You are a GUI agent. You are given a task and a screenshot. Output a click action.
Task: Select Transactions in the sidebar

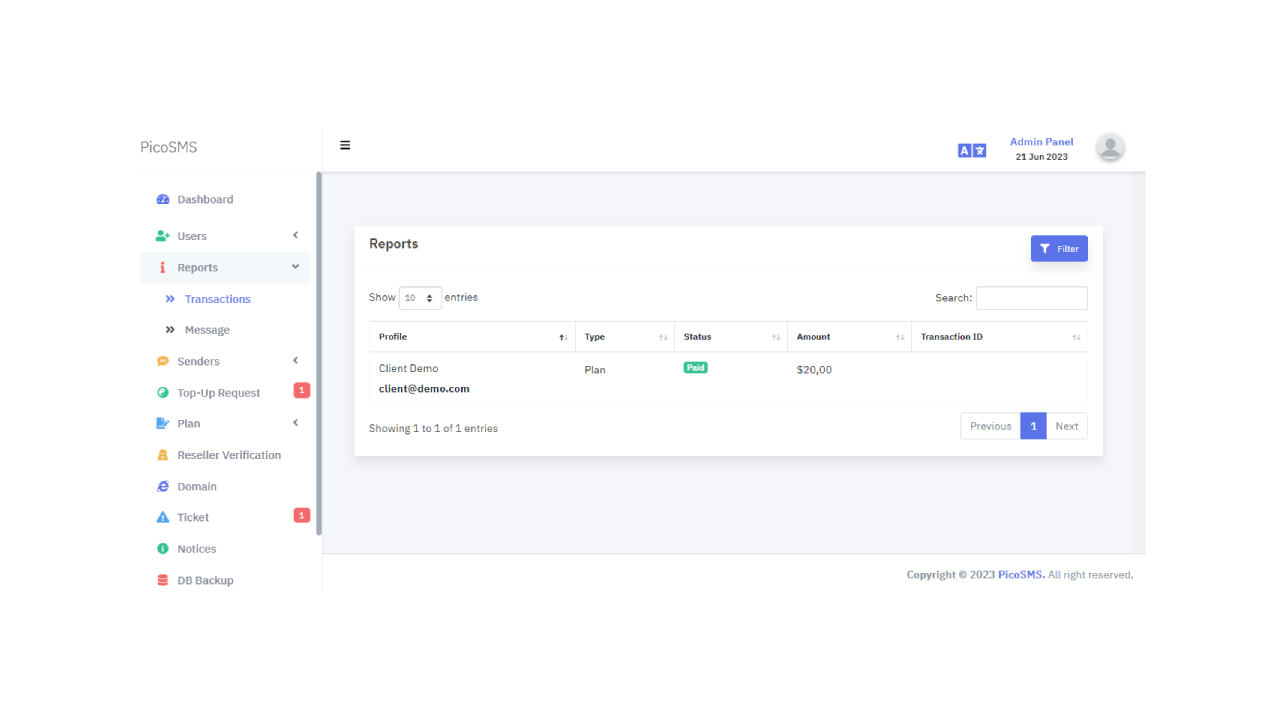[x=218, y=299]
